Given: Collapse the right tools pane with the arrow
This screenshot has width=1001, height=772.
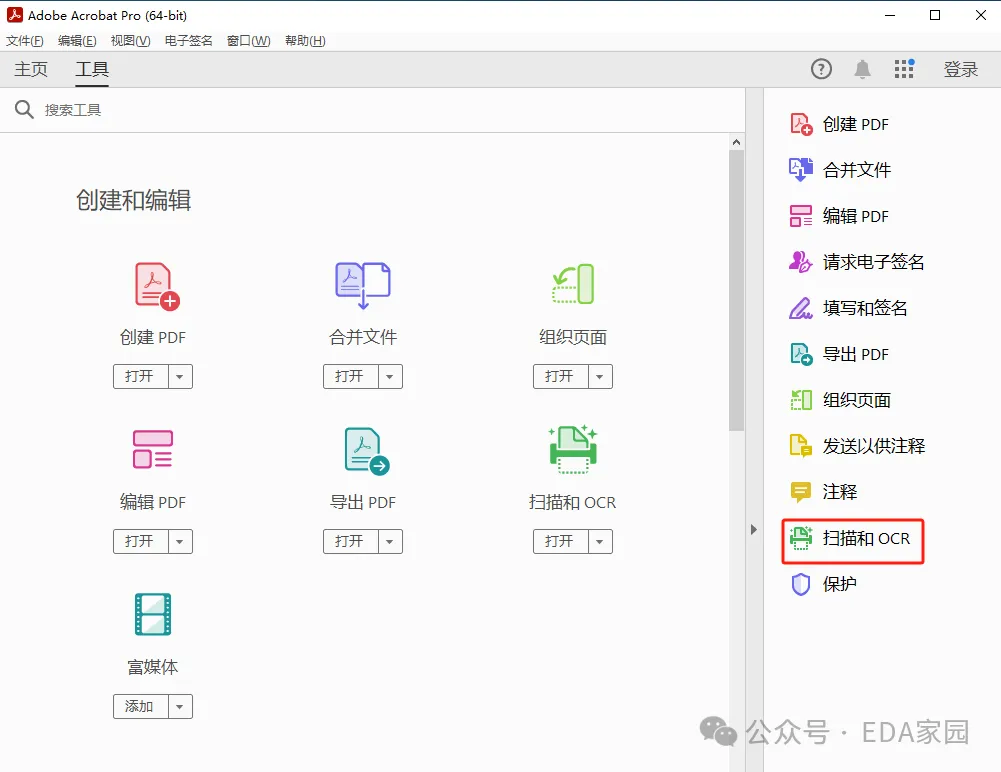Looking at the screenshot, I should pyautogui.click(x=754, y=529).
